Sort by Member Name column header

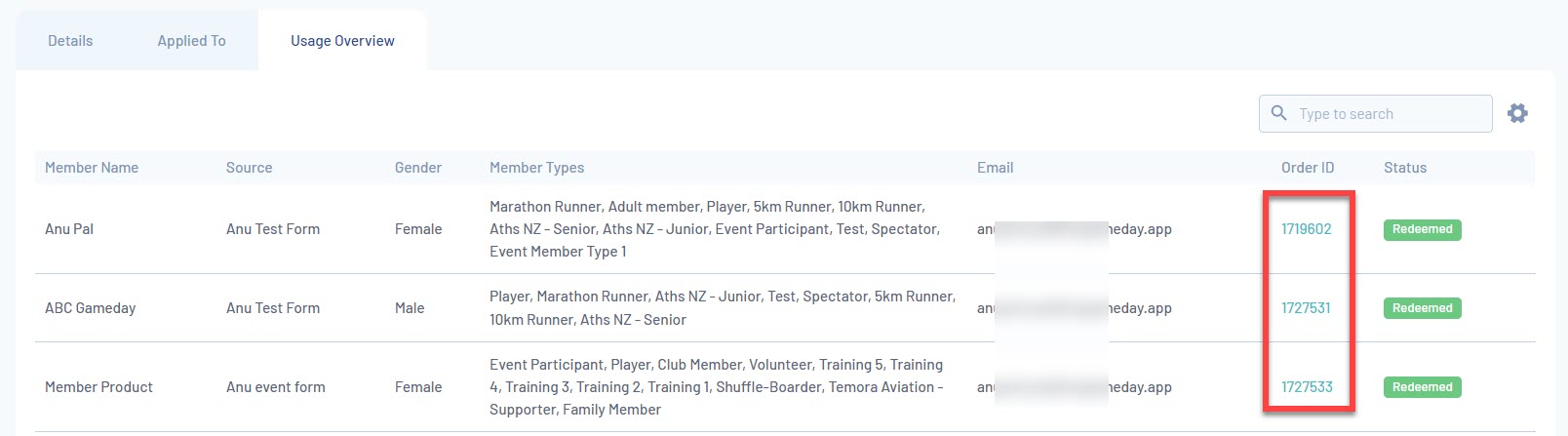point(92,168)
